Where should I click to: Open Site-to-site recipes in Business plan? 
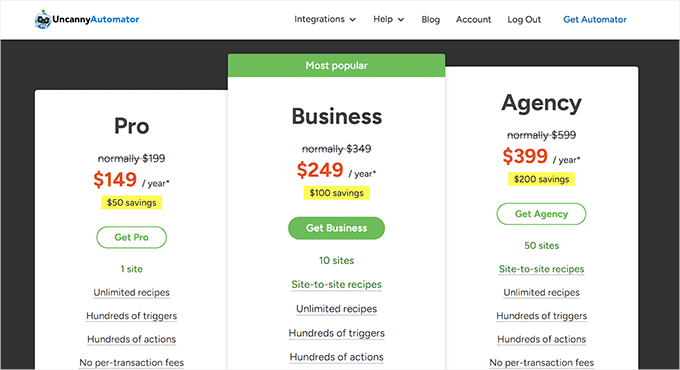pos(337,285)
